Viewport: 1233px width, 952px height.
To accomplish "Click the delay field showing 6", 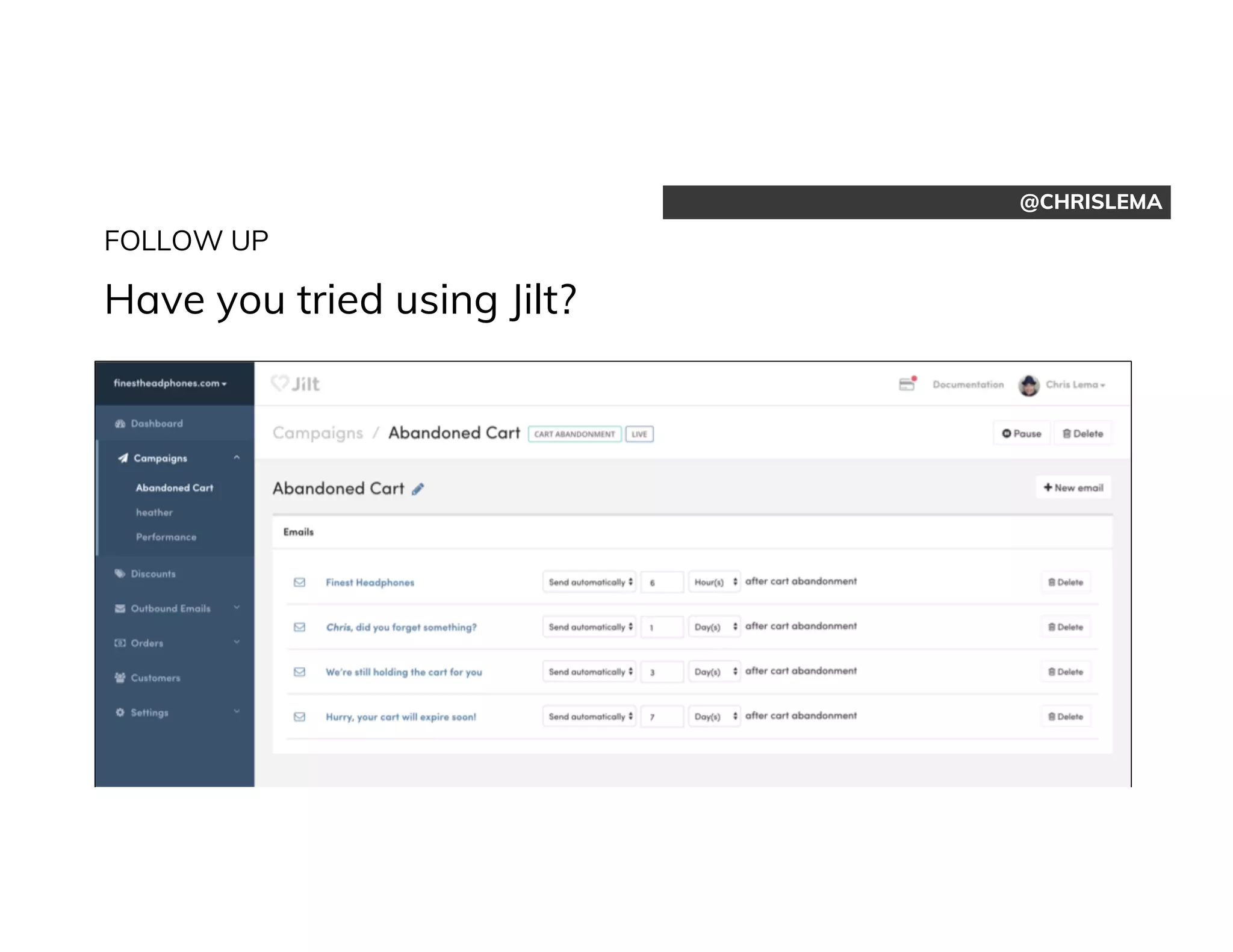I will click(662, 582).
